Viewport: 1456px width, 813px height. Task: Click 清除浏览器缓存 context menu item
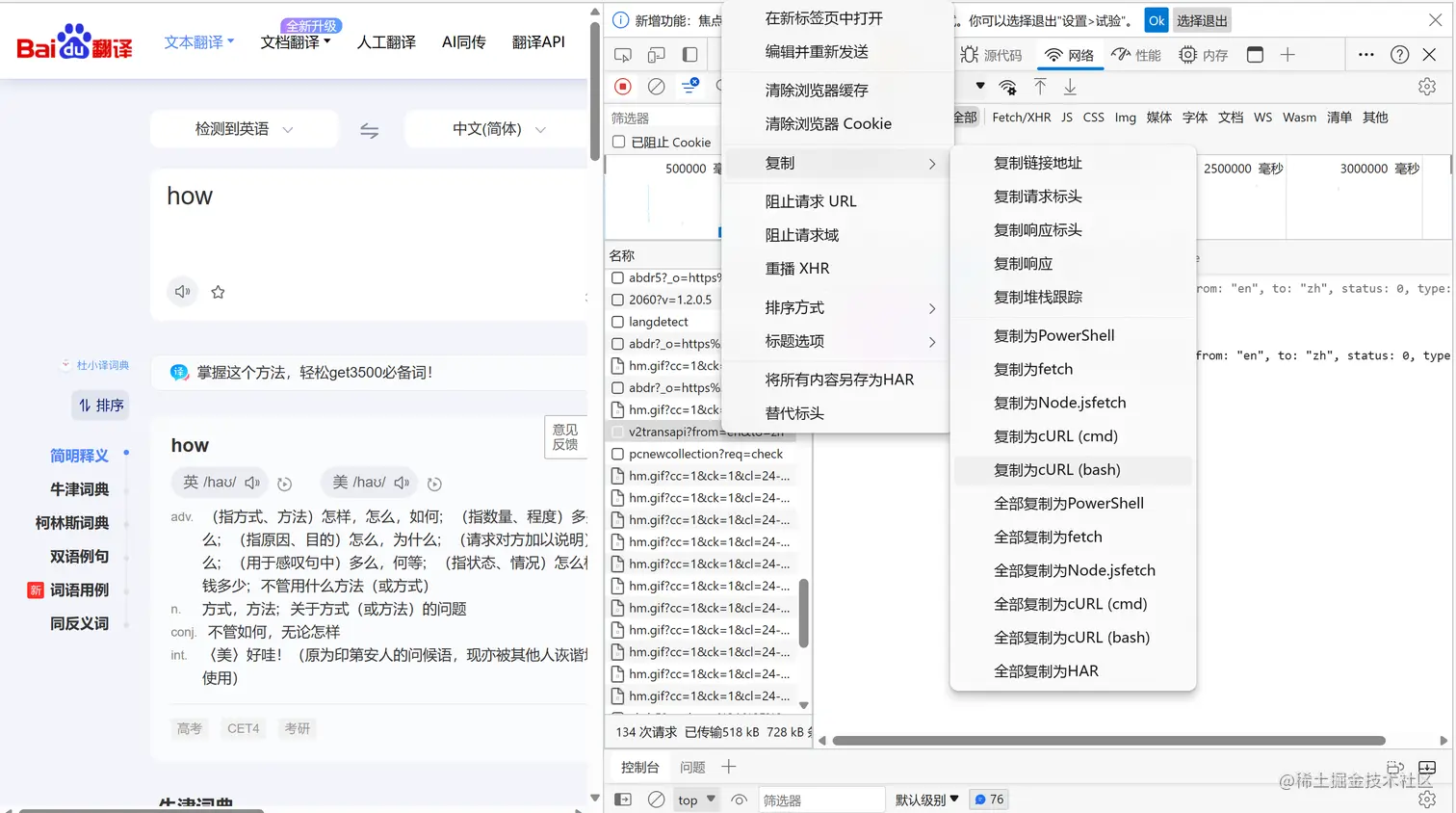click(x=838, y=91)
